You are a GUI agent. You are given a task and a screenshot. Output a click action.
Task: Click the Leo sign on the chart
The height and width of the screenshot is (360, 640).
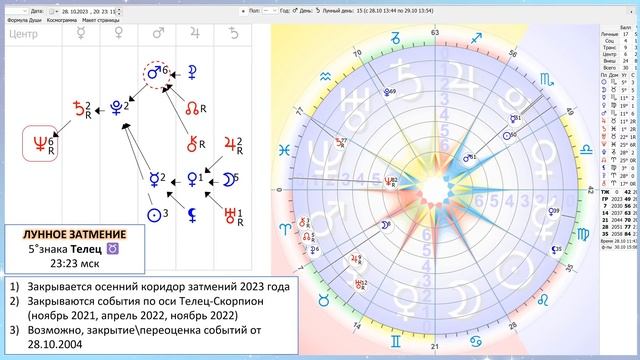click(543, 301)
